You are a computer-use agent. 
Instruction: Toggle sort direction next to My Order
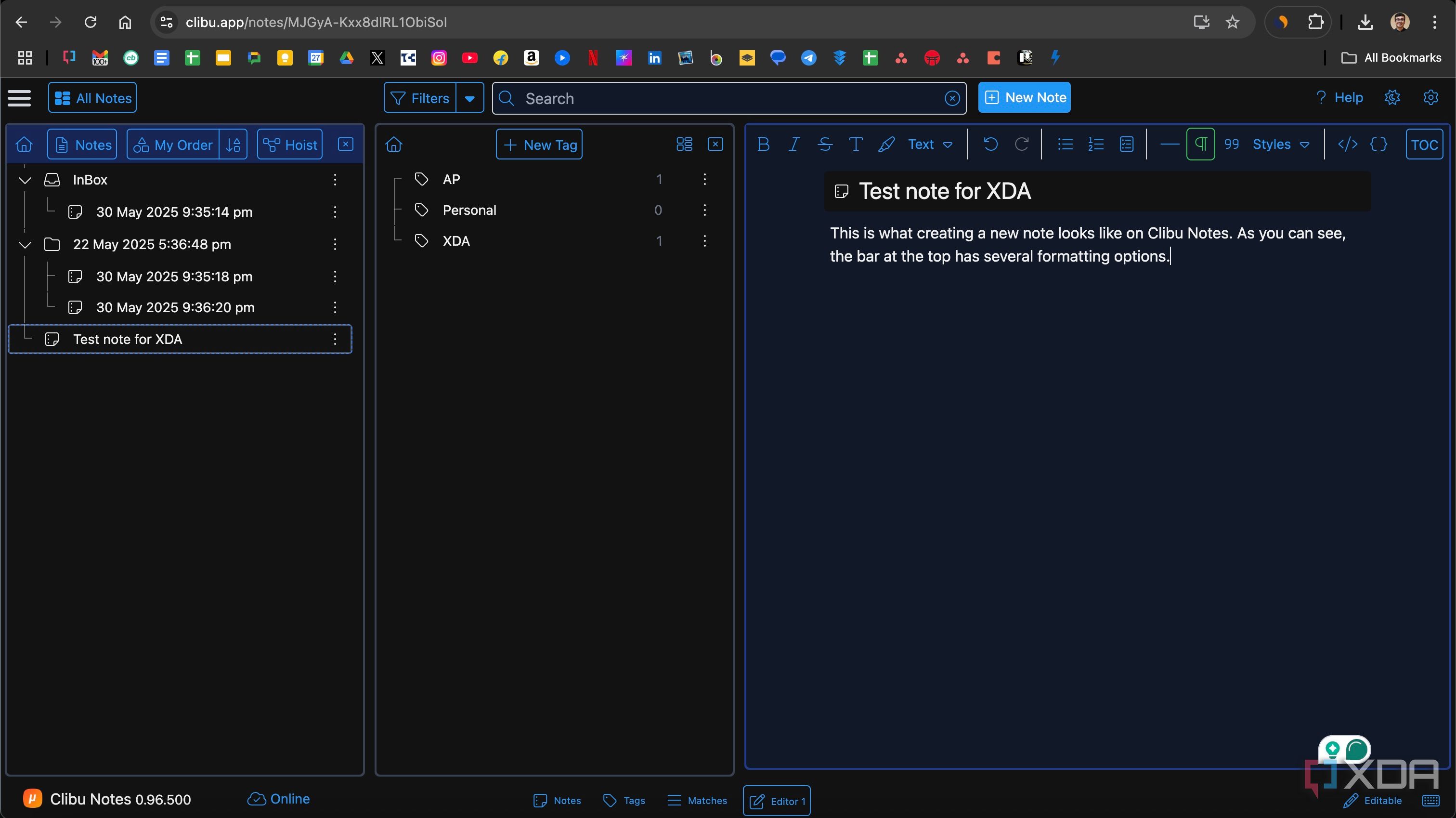tap(234, 145)
